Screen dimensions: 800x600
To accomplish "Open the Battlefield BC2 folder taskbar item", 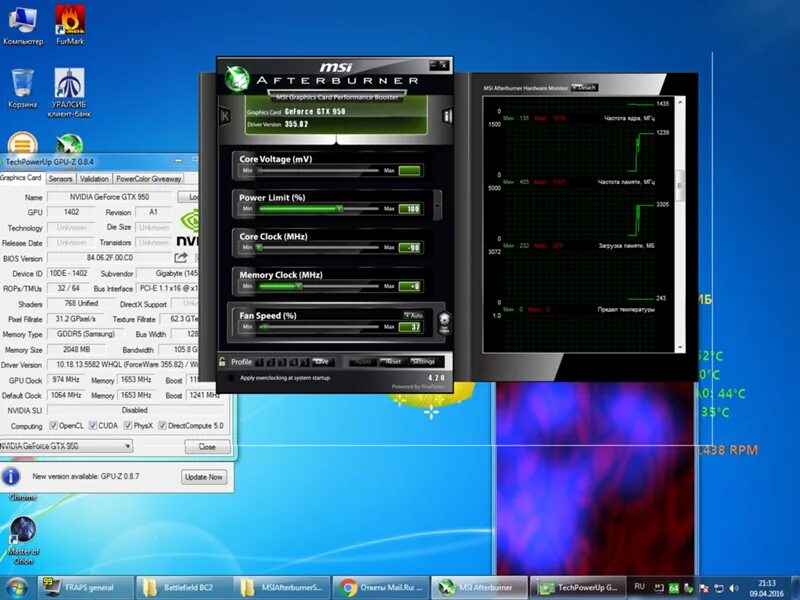I will (185, 588).
